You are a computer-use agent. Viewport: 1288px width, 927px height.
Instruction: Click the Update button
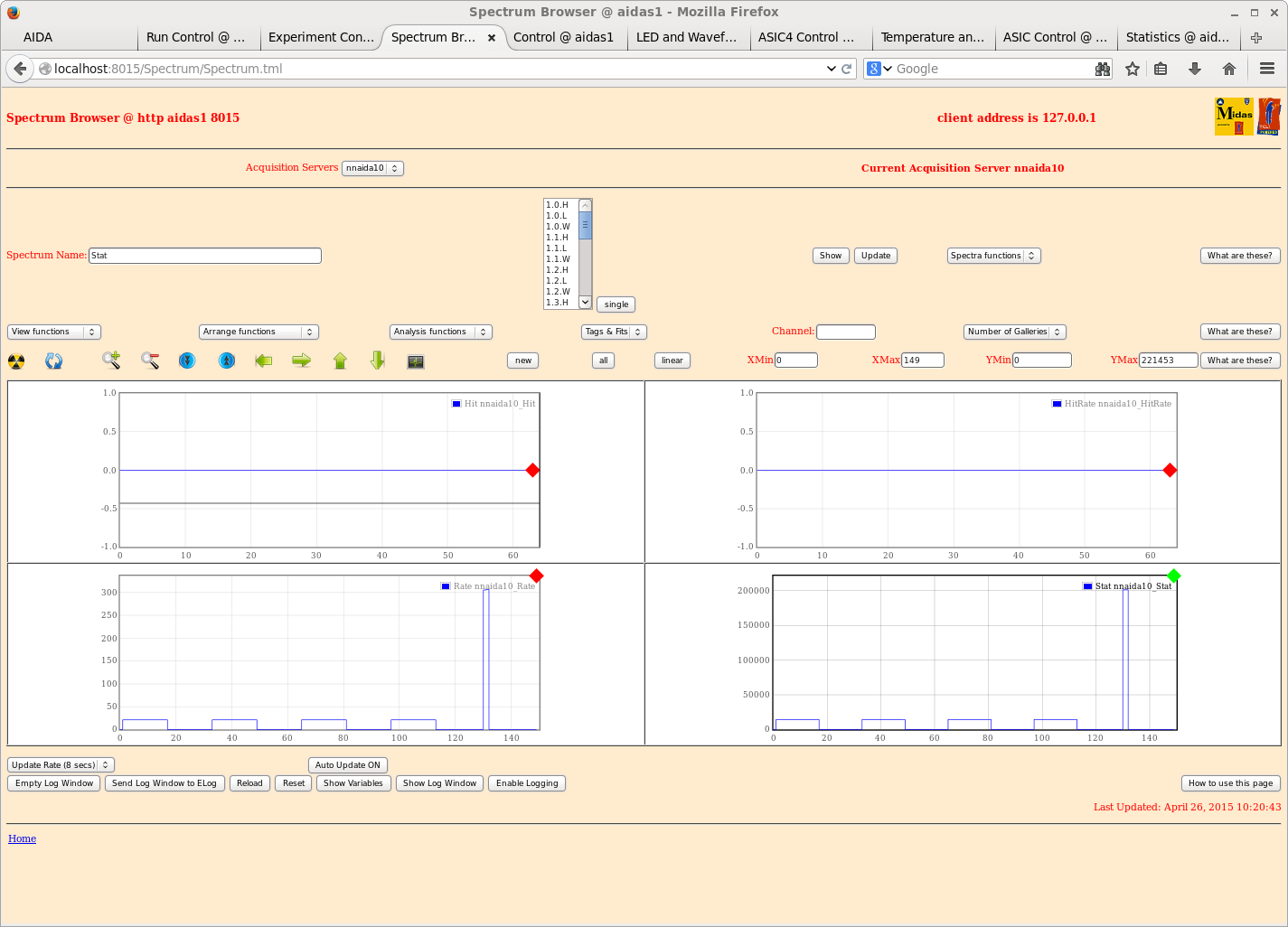pyautogui.click(x=876, y=256)
